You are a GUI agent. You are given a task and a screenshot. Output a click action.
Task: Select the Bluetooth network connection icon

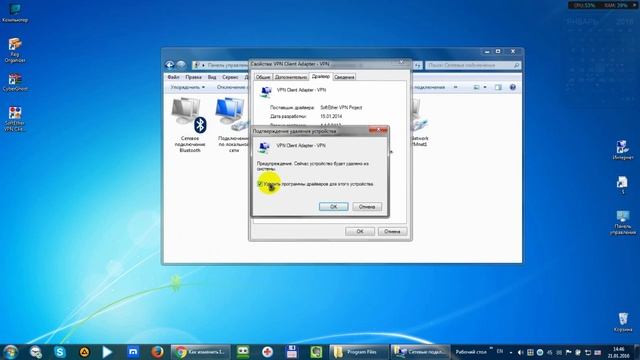190,125
